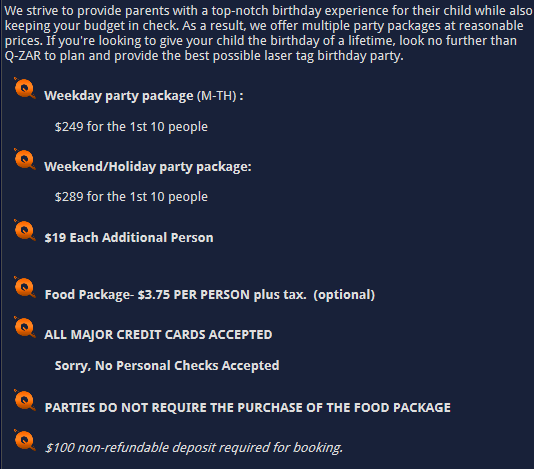Image resolution: width=534 pixels, height=469 pixels.
Task: Click the $289 for the 1st 10 people line
Action: click(x=131, y=197)
